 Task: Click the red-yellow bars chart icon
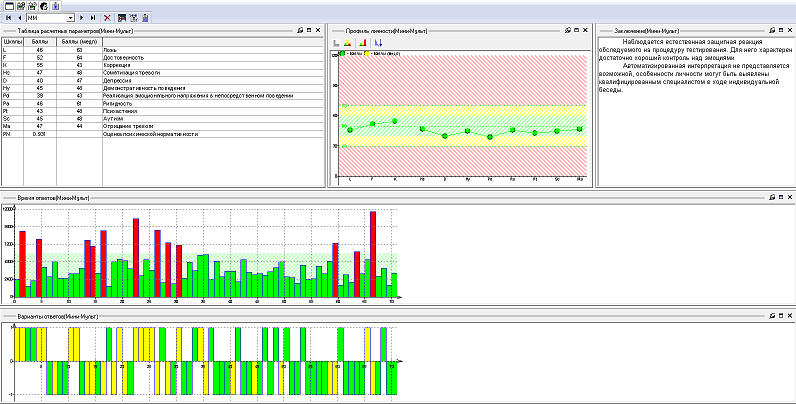[363, 43]
